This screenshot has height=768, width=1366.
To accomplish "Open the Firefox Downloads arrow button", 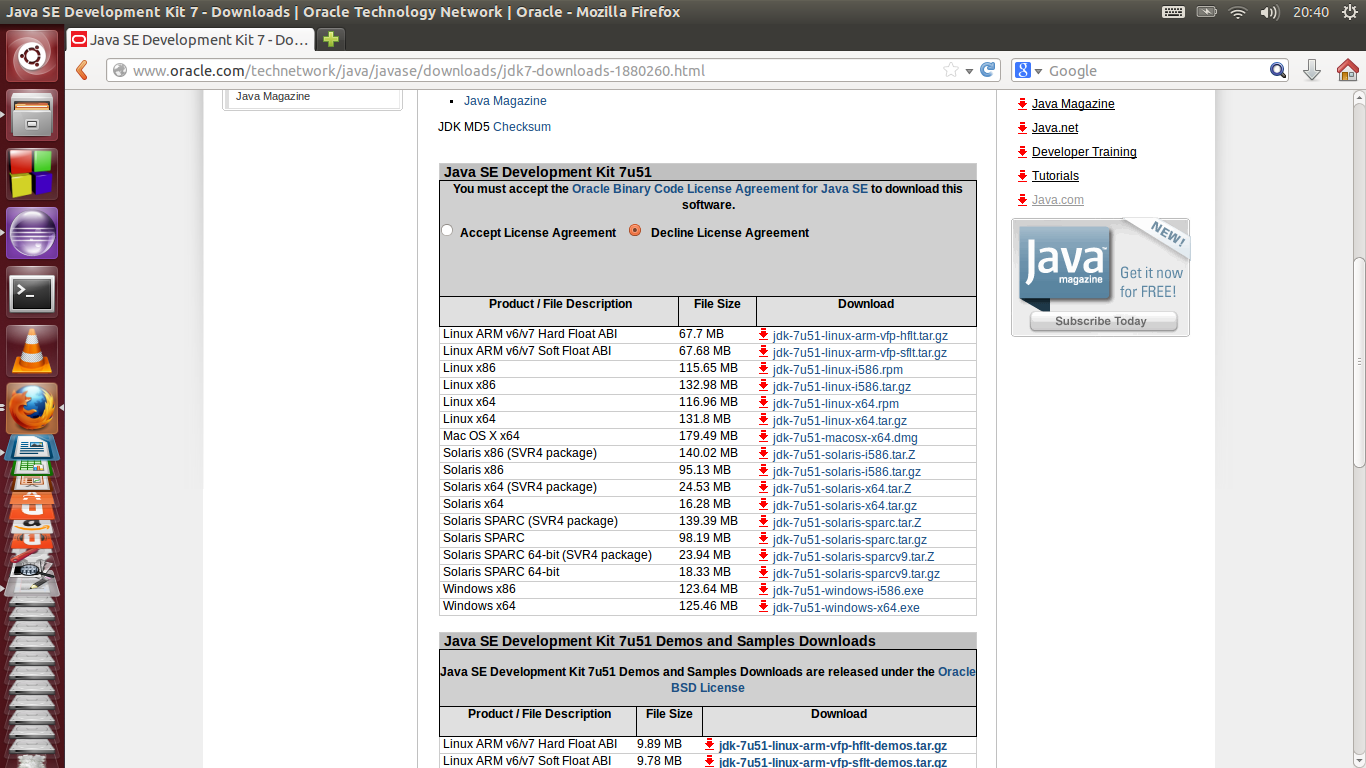I will pos(1312,70).
